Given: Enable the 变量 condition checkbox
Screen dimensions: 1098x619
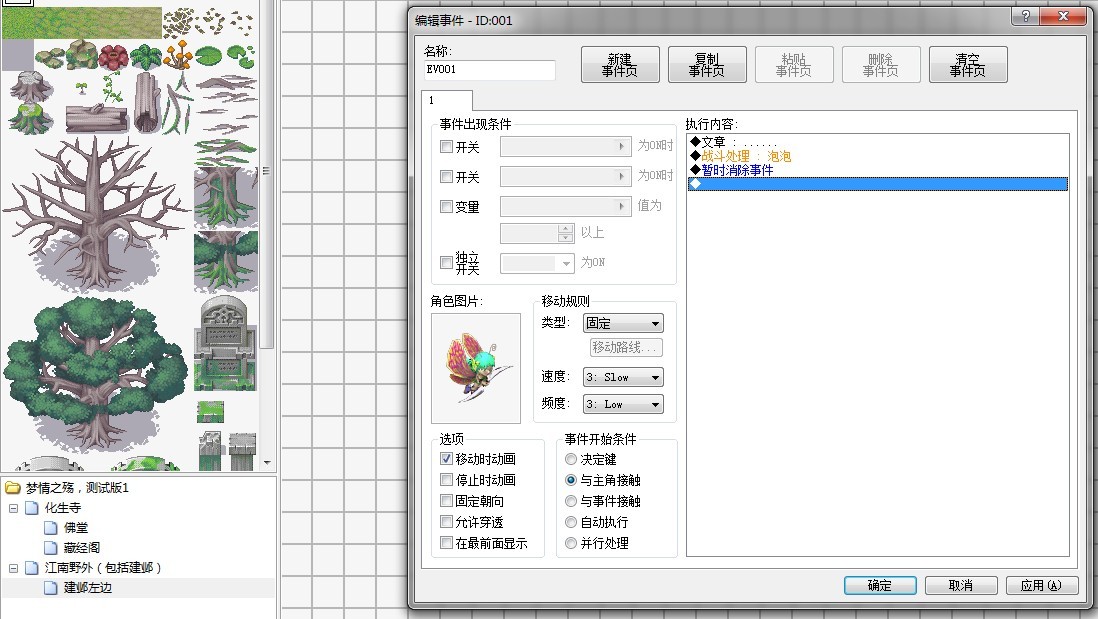Looking at the screenshot, I should coord(446,206).
